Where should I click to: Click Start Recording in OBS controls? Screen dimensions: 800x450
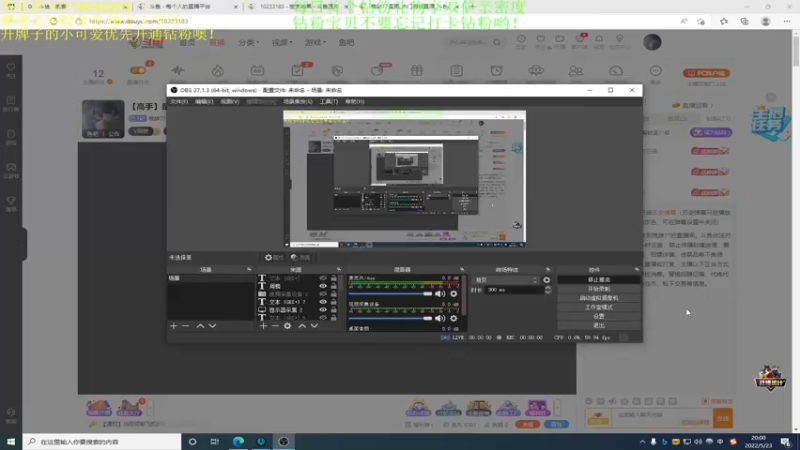[598, 289]
